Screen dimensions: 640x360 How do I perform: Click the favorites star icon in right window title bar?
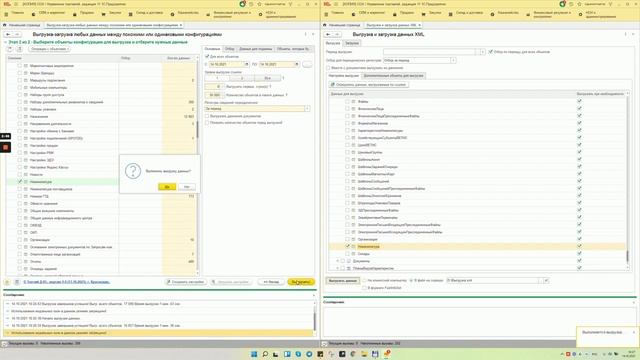tap(579, 4)
